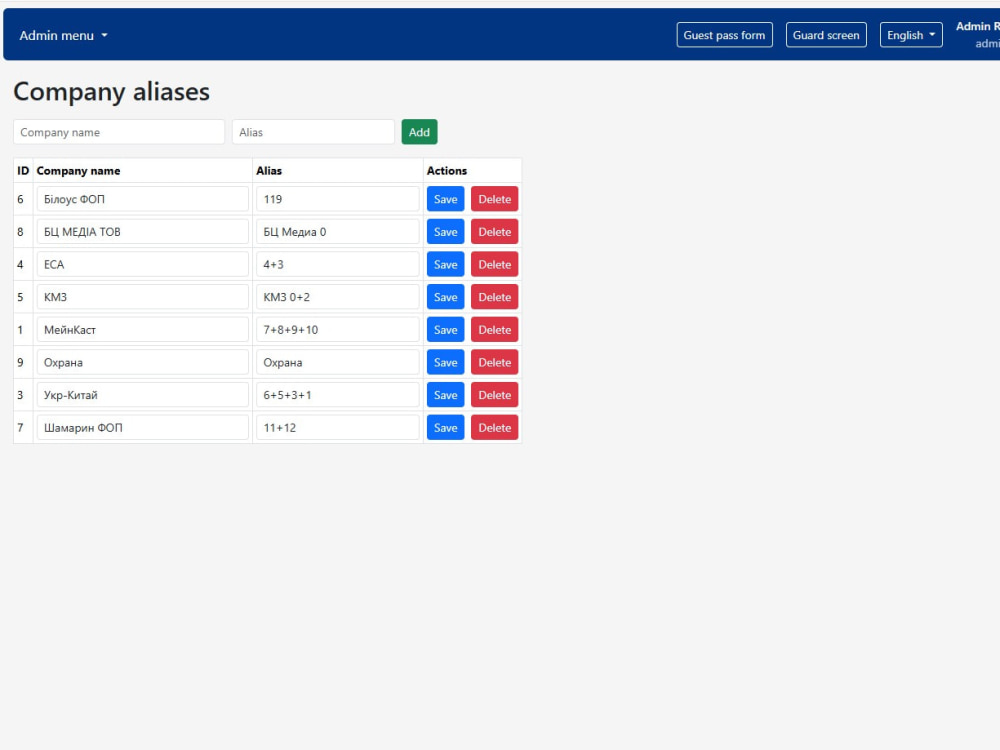Screen dimensions: 1000x750
Task: Edit the company name Укр-Китай
Action: [142, 395]
